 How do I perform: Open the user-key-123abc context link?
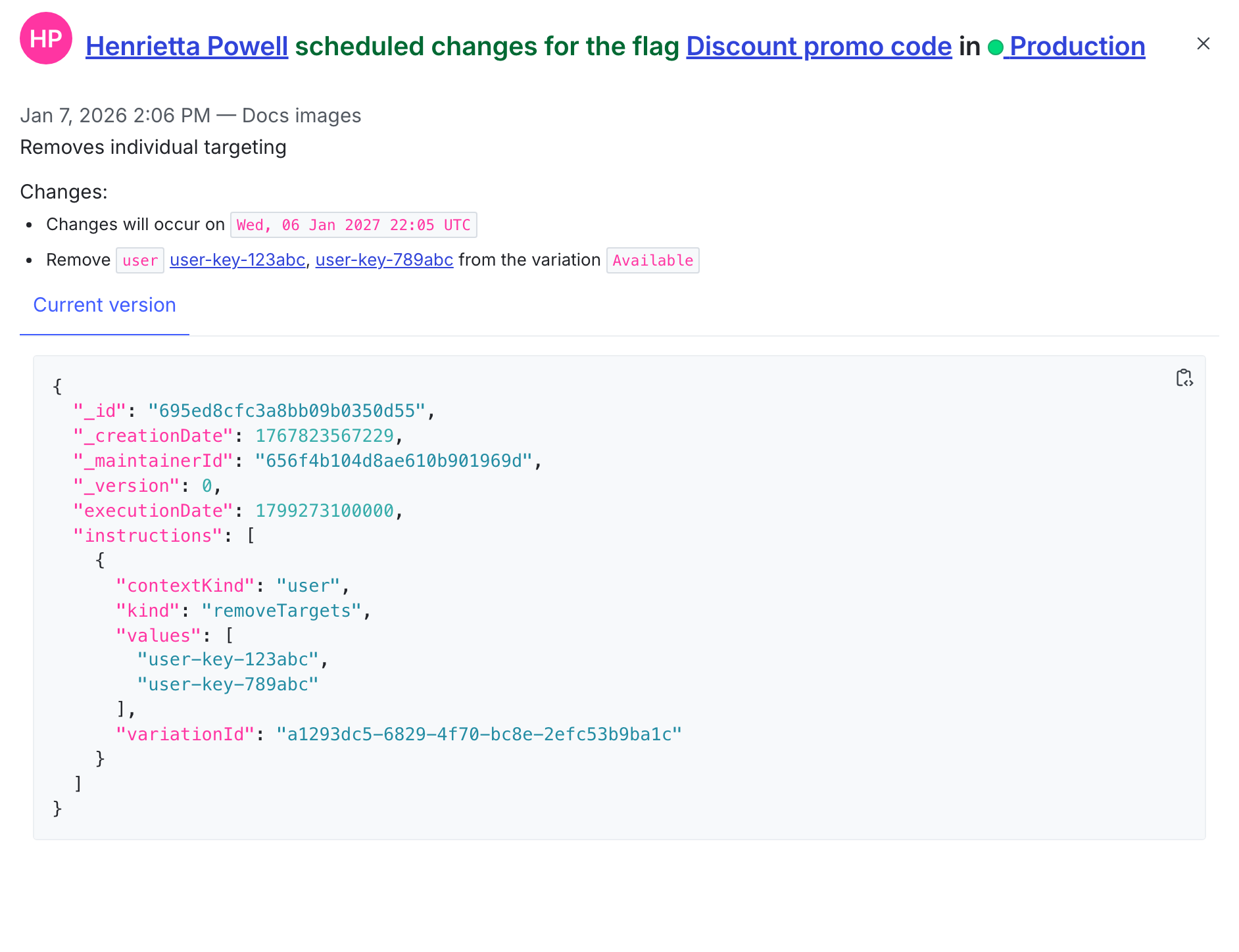point(237,260)
